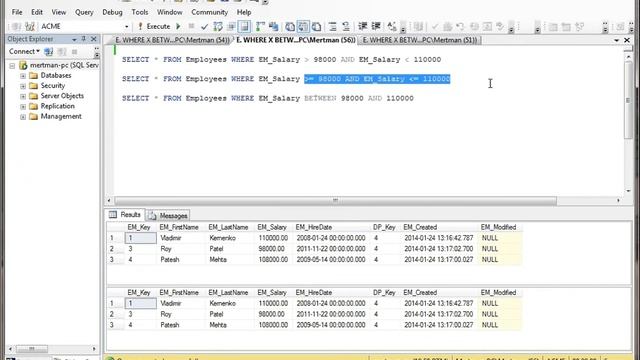
Task: Click Specify Values for Template Parameters icon
Action: pyautogui.click(x=392, y=27)
